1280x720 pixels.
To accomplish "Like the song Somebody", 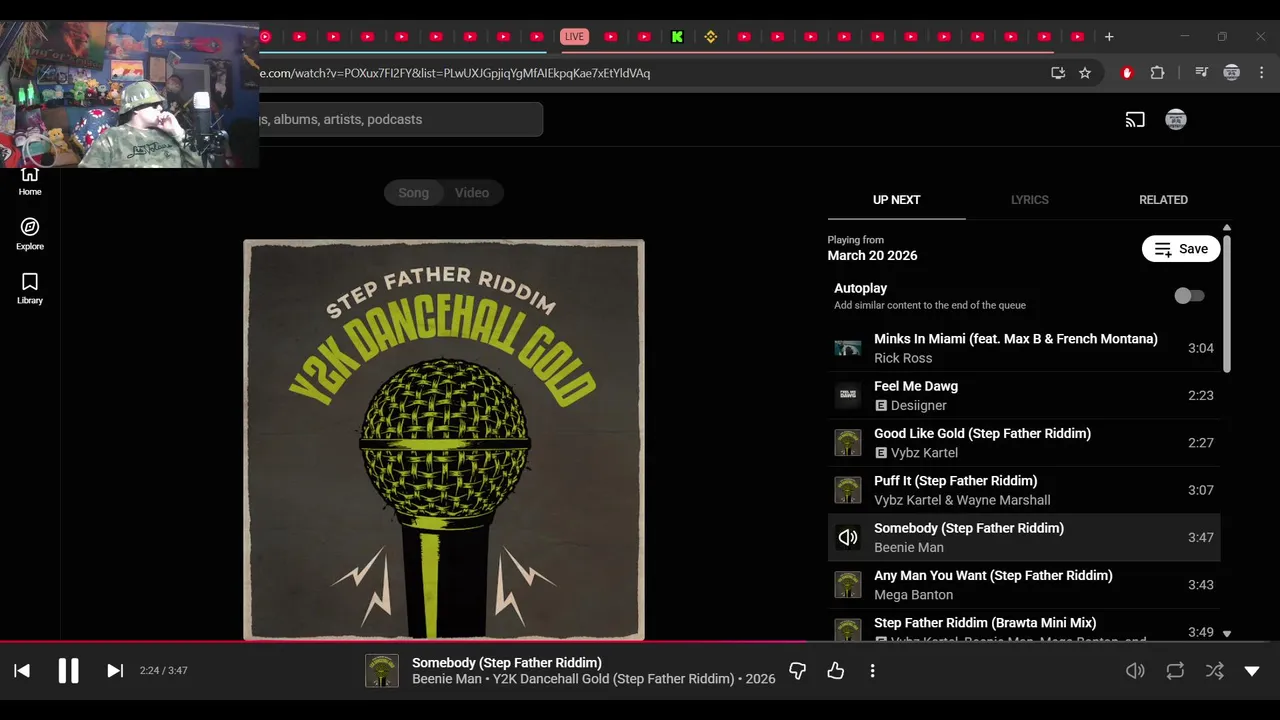I will 836,671.
